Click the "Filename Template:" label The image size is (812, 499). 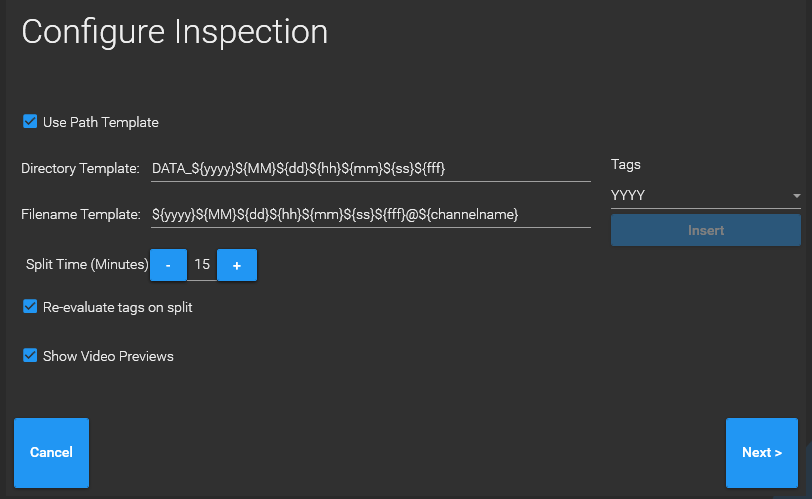tap(80, 214)
